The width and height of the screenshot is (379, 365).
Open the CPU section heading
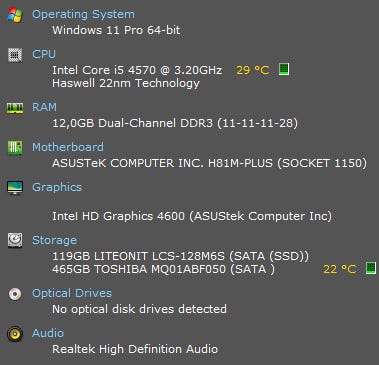(44, 54)
